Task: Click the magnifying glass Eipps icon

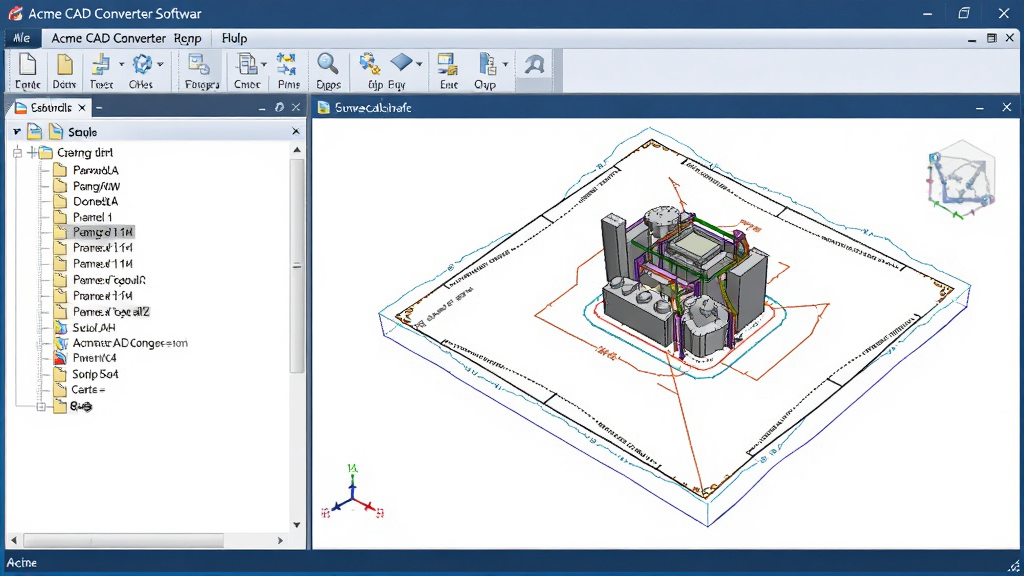Action: (x=327, y=64)
